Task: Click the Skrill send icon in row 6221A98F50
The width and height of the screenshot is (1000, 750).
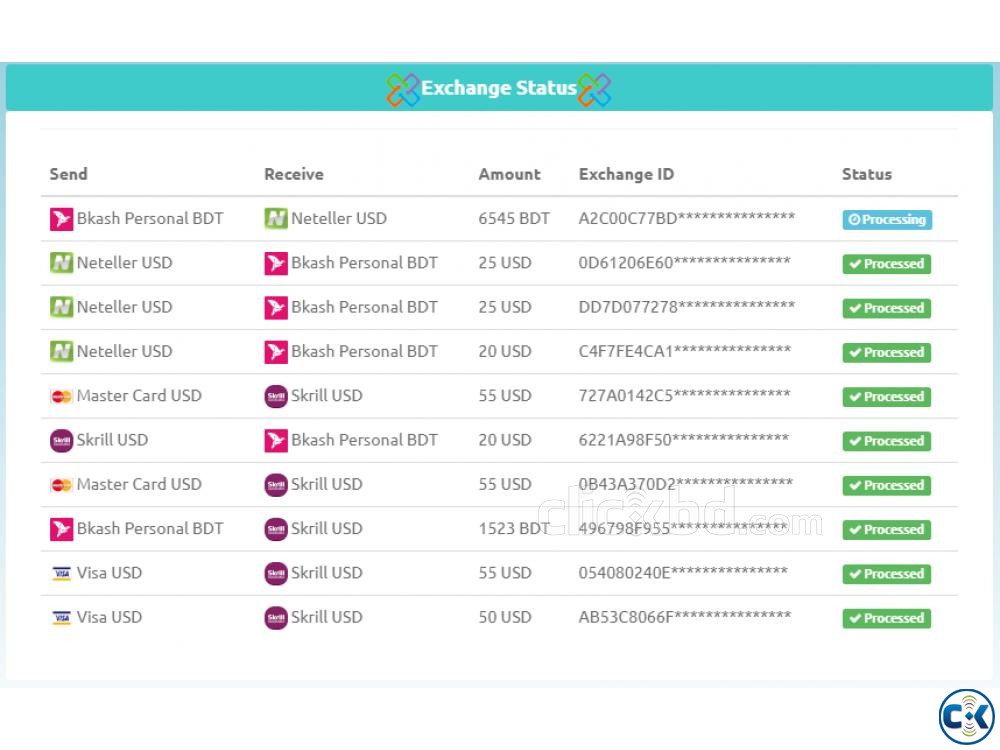Action: (x=61, y=440)
